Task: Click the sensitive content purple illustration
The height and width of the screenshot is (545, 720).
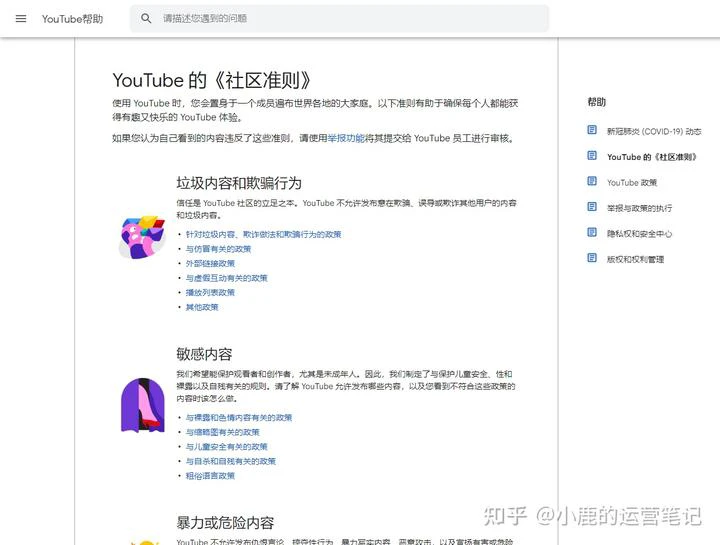Action: click(143, 405)
